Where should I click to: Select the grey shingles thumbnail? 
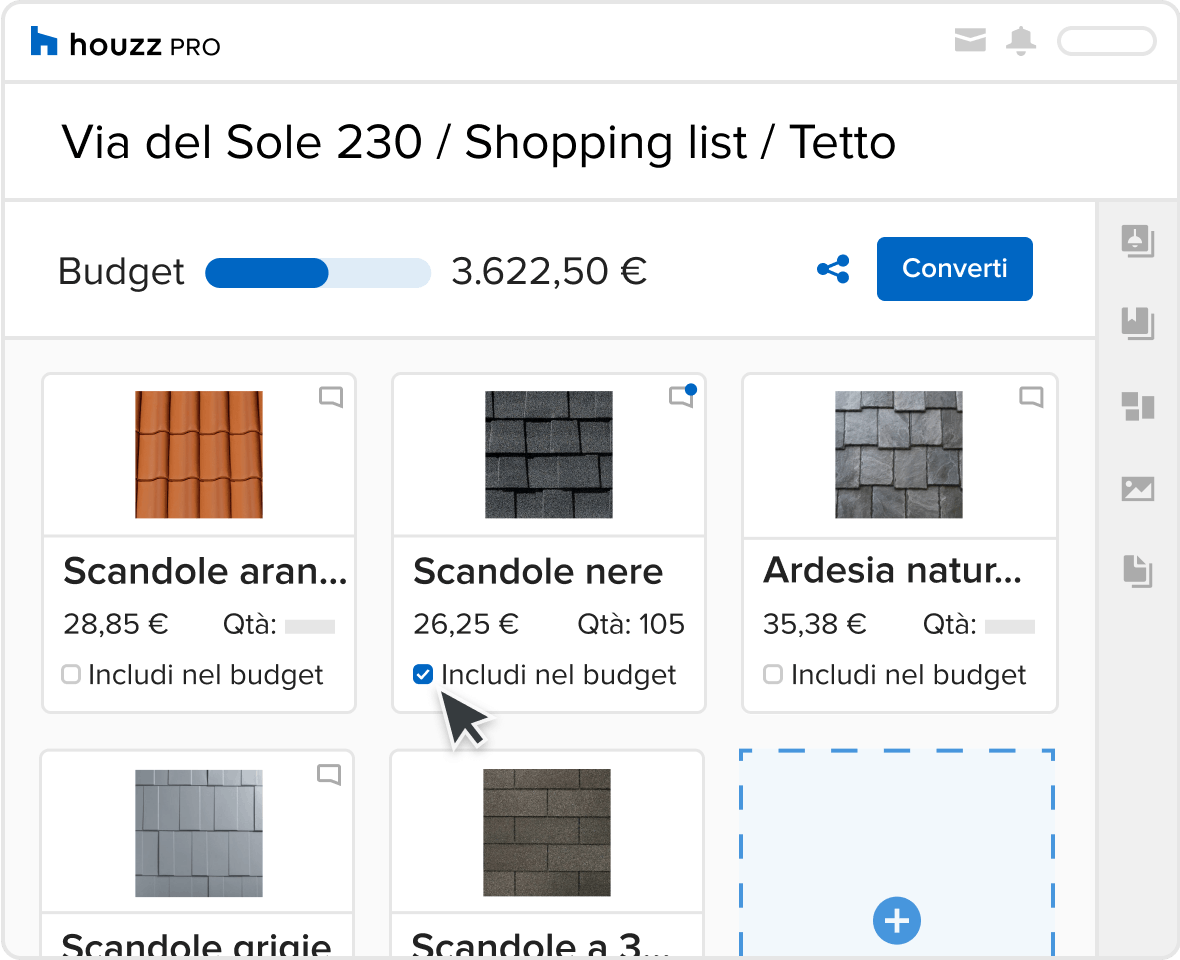coord(199,833)
